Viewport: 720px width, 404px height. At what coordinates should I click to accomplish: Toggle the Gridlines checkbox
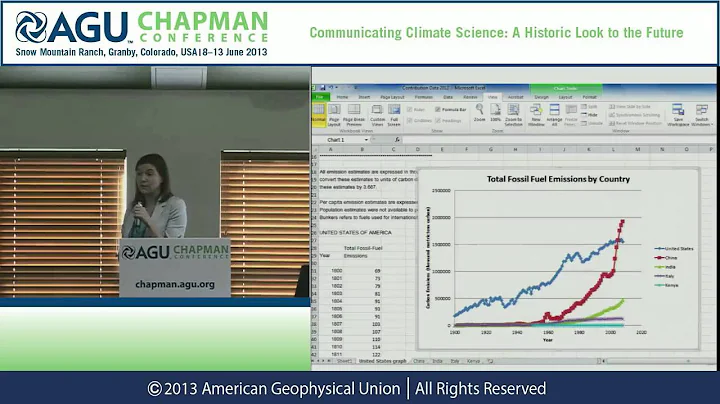pos(419,120)
